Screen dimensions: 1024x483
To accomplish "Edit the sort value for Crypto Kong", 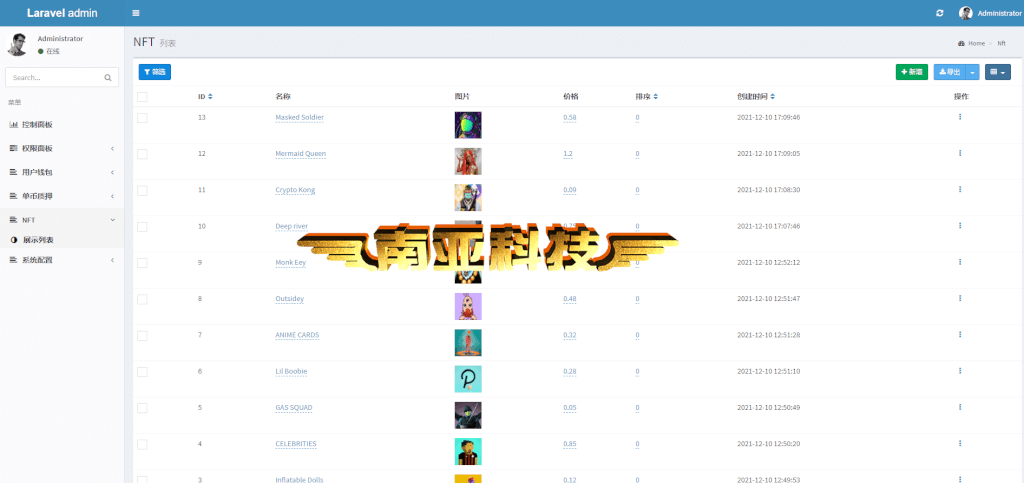I will 637,191.
